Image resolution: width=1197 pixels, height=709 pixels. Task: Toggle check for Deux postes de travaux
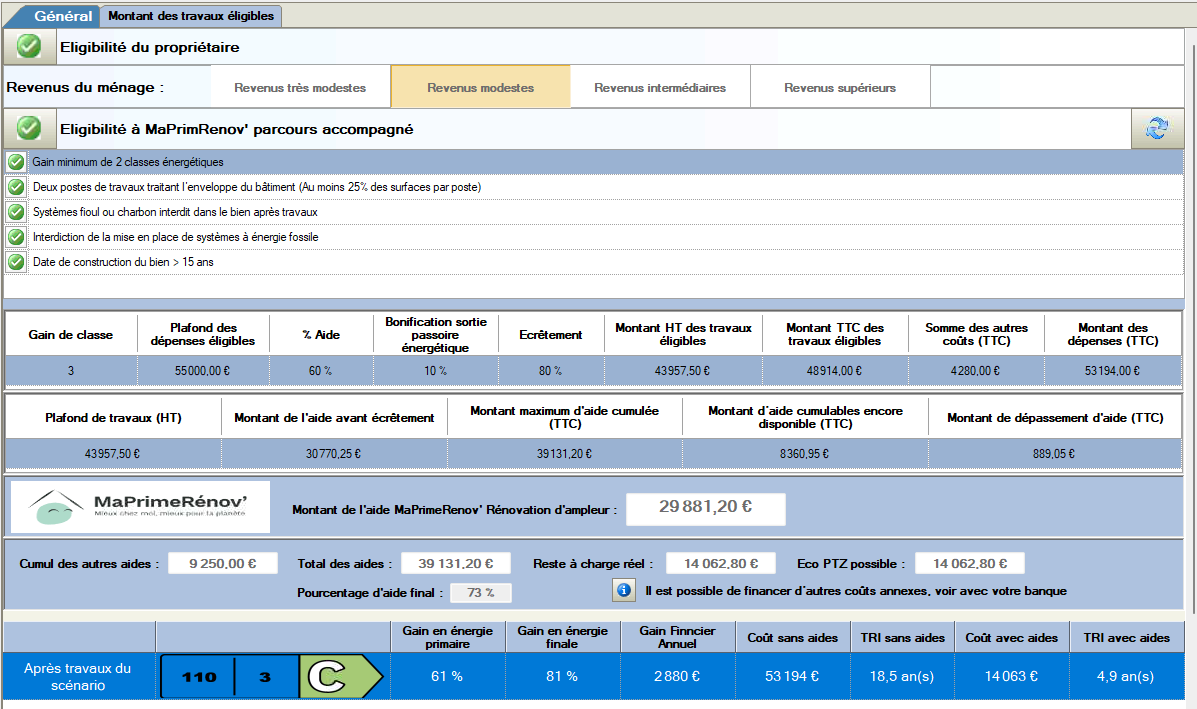coord(16,187)
